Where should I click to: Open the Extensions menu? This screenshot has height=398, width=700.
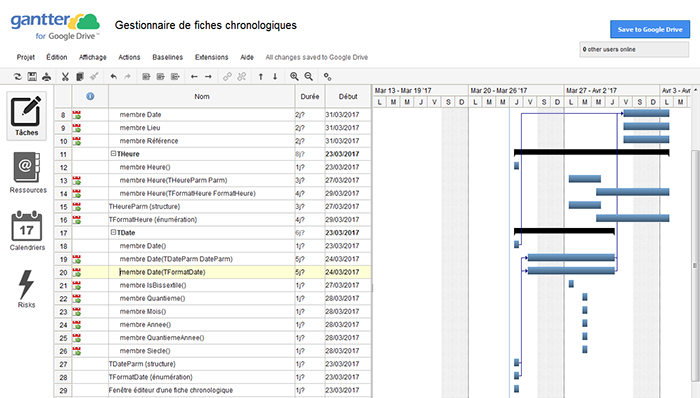211,57
